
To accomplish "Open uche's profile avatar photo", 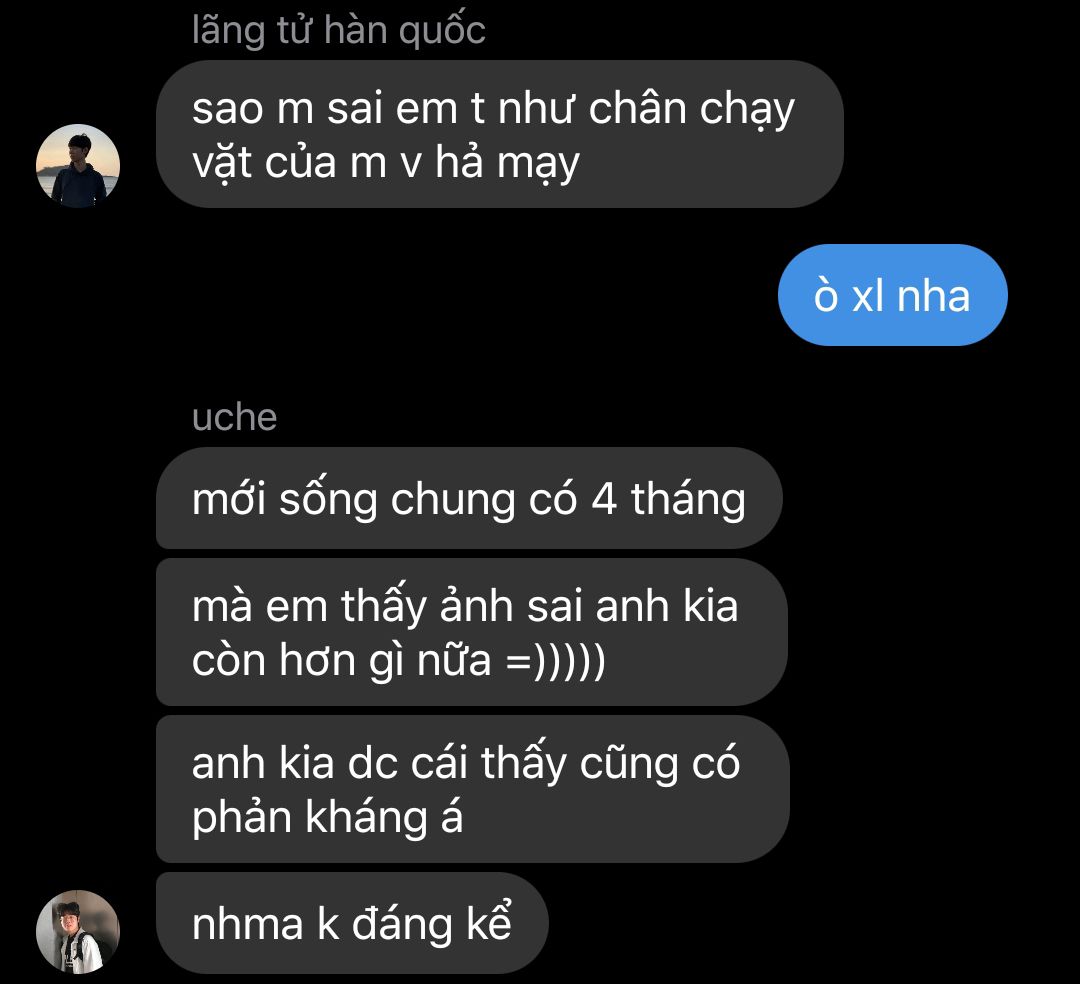I will click(x=78, y=932).
